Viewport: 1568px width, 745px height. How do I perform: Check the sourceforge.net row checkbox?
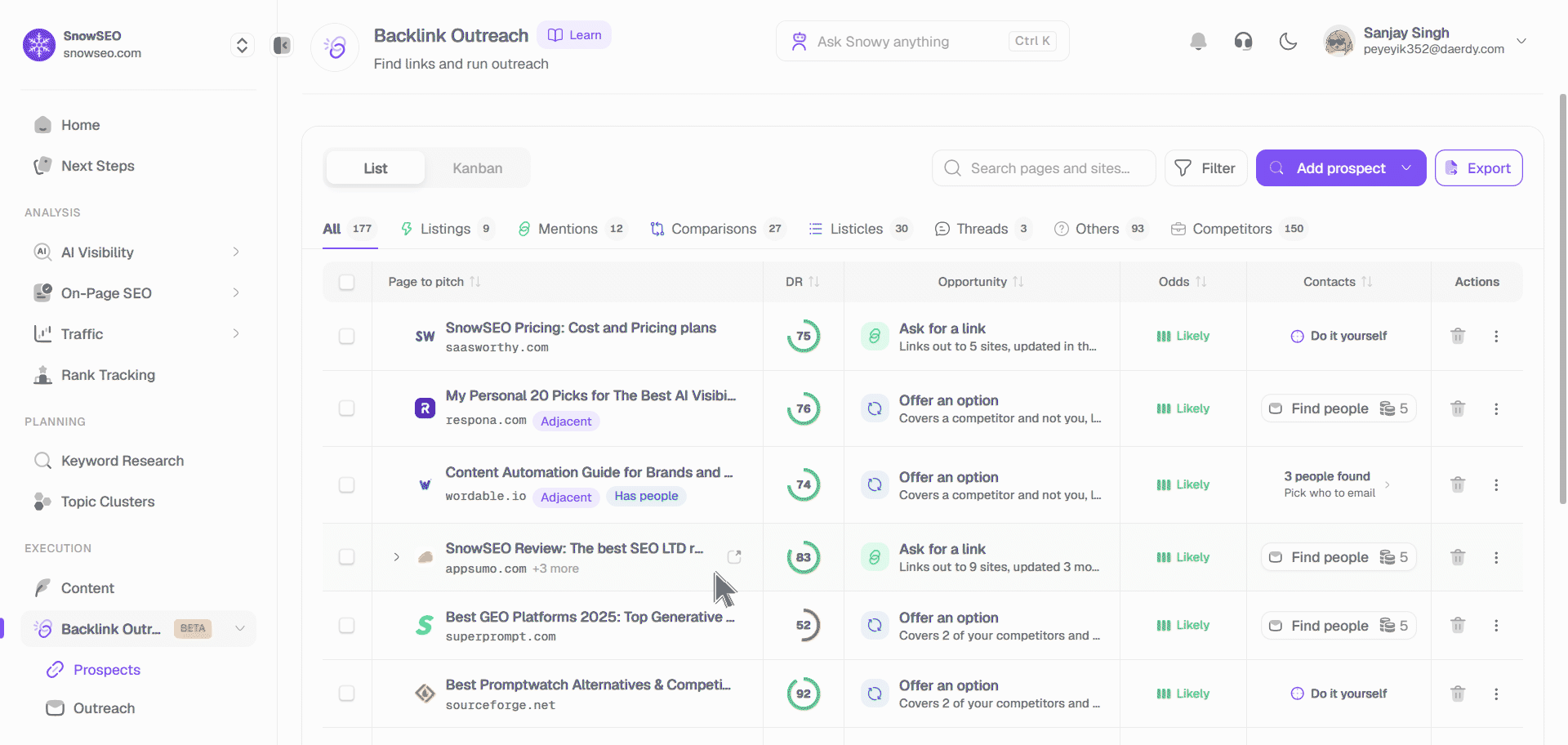(x=346, y=694)
